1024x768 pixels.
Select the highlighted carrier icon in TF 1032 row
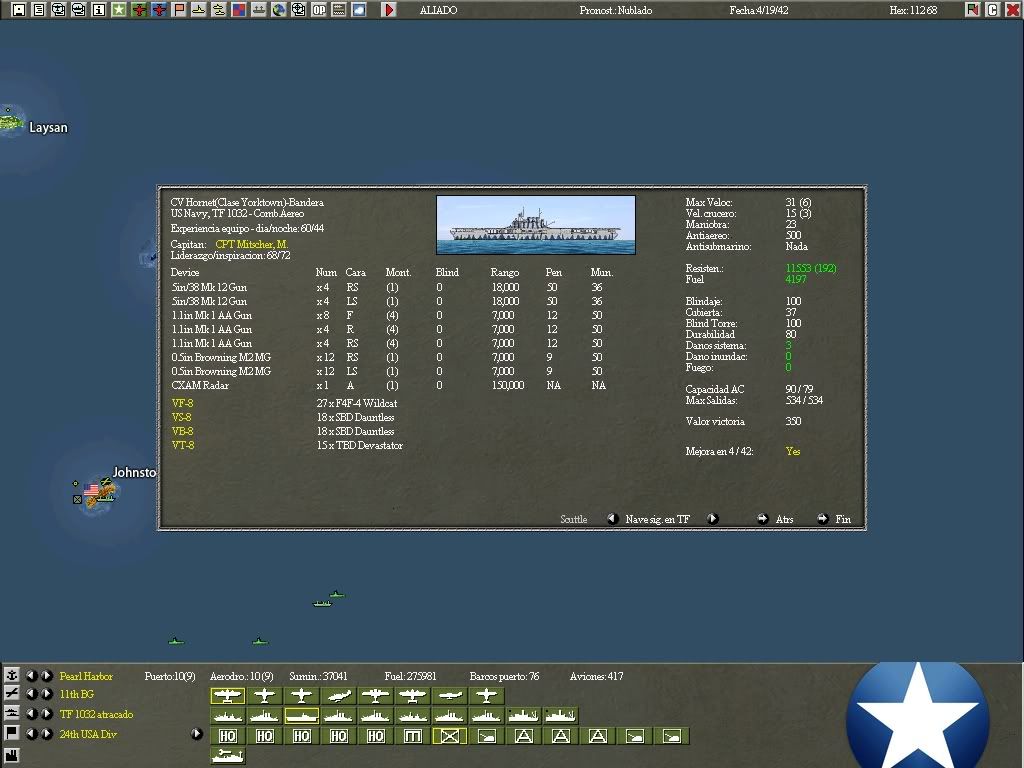click(x=302, y=716)
